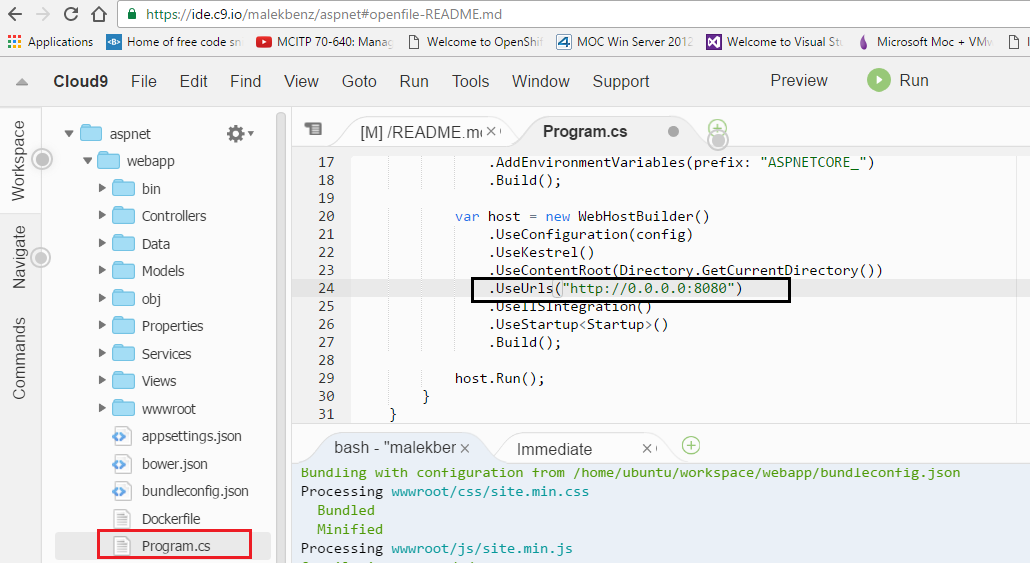Viewport: 1030px width, 563px height.
Task: Expand the wwwroot folder
Action: point(102,407)
